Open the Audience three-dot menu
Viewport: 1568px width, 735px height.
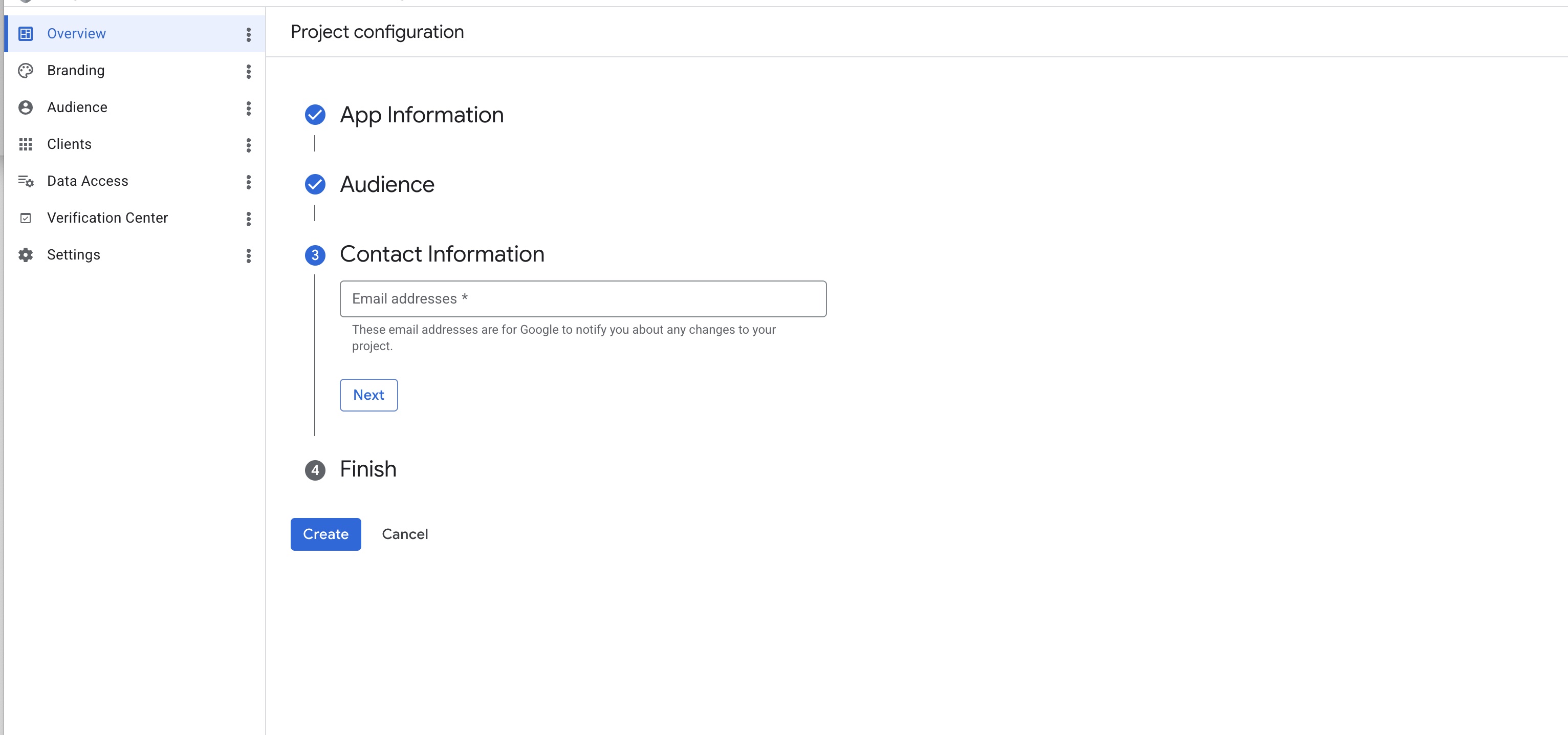[x=248, y=108]
